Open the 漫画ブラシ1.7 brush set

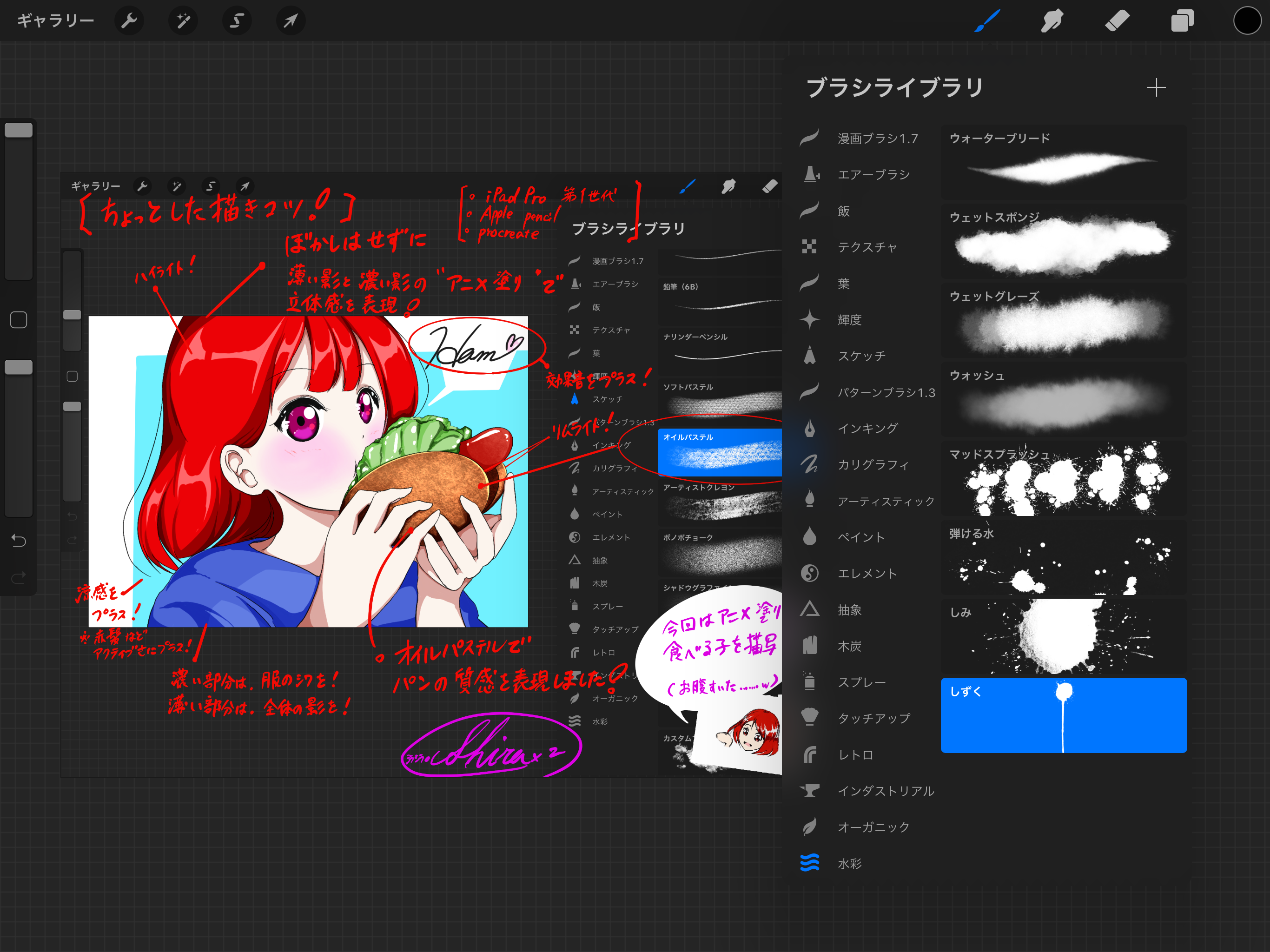(867, 139)
